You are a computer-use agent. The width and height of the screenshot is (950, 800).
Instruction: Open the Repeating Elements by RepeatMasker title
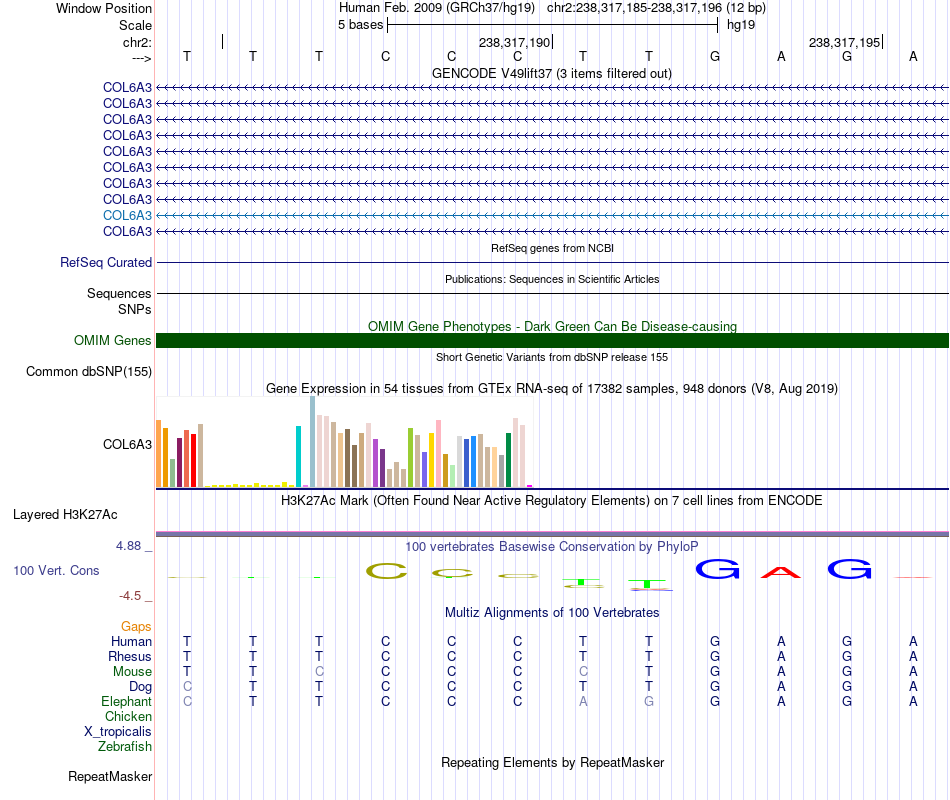coord(552,762)
